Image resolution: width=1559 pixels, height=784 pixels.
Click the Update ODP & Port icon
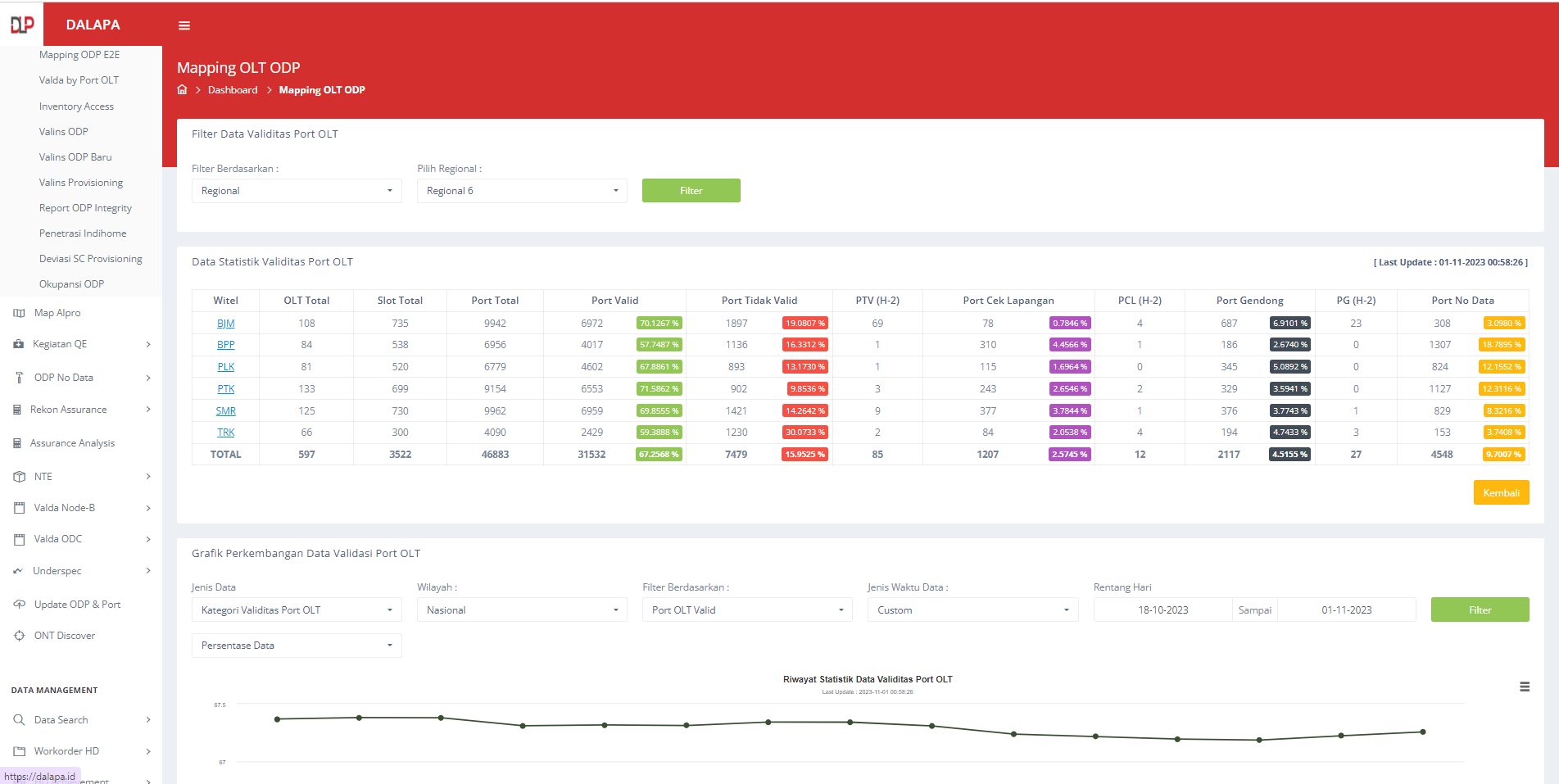[19, 605]
